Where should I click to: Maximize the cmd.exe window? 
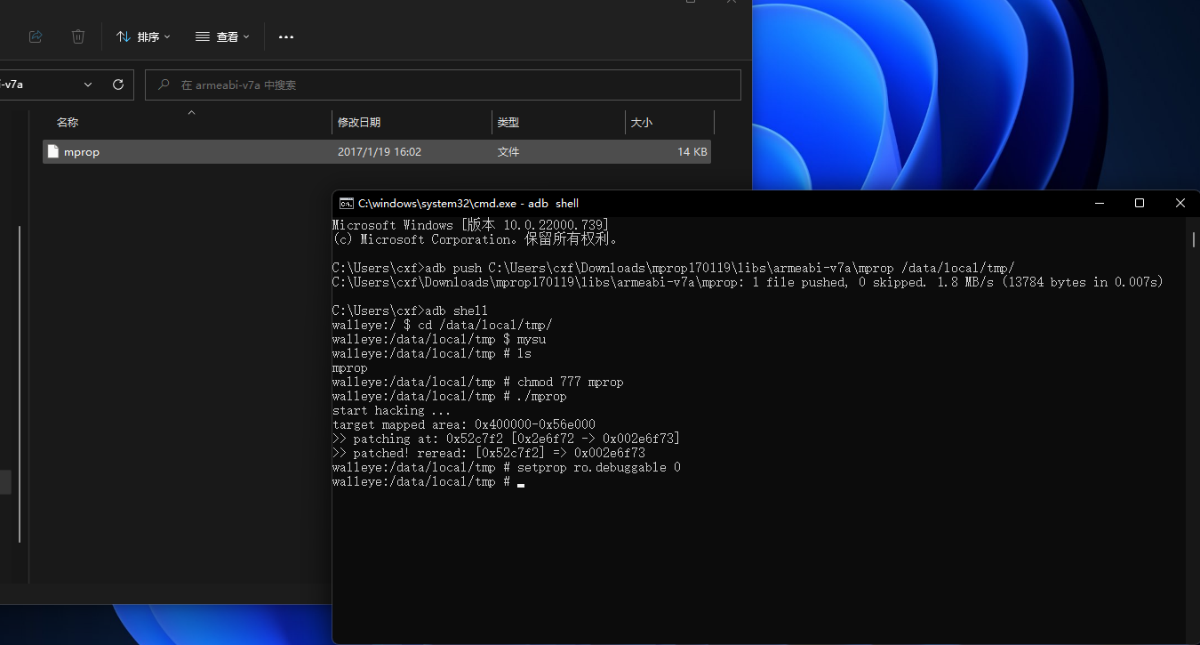click(1139, 203)
